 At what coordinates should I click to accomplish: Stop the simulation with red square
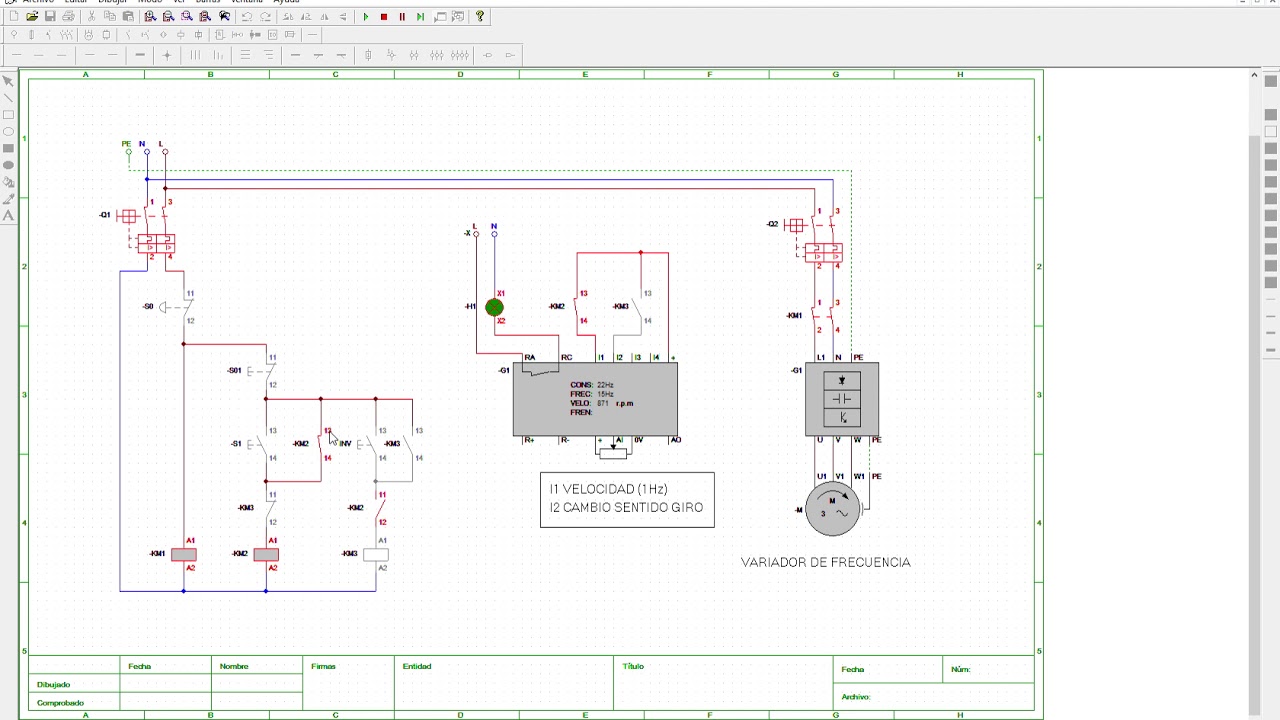pyautogui.click(x=384, y=16)
